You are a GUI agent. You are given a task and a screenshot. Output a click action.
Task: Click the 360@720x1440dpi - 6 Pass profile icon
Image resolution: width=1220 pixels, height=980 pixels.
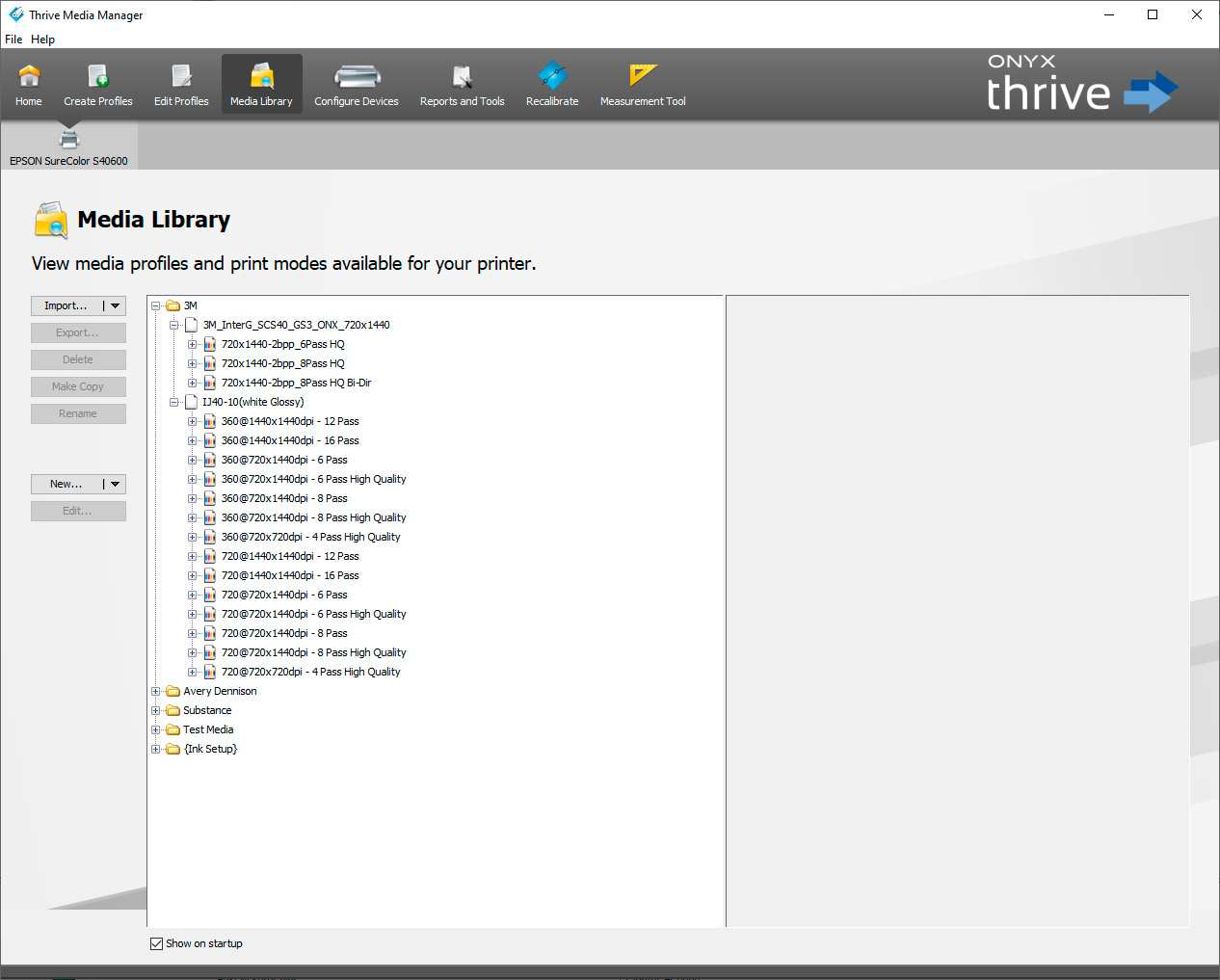[x=210, y=460]
